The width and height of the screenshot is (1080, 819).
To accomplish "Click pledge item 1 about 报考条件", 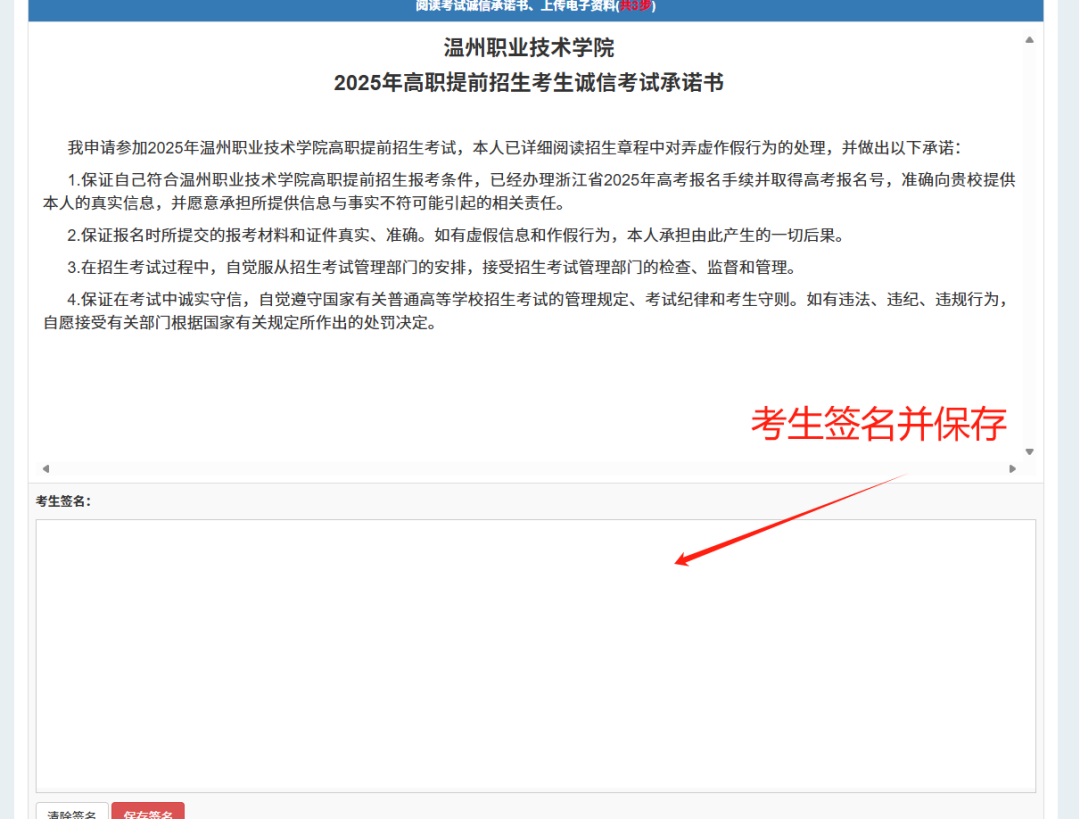I will (528, 192).
